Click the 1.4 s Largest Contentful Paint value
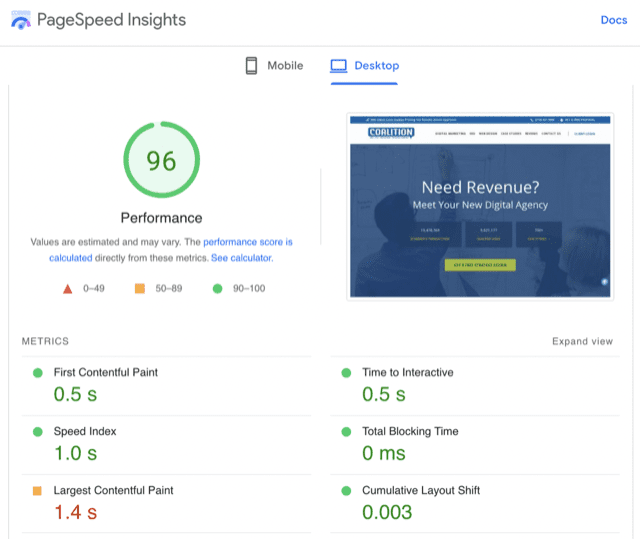Image resolution: width=640 pixels, height=539 pixels. pos(76,512)
